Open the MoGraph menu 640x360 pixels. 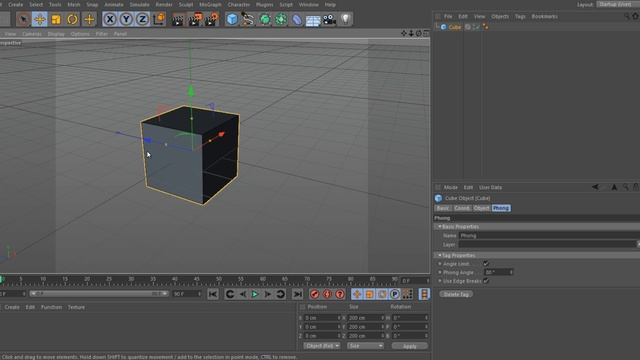[210, 4]
